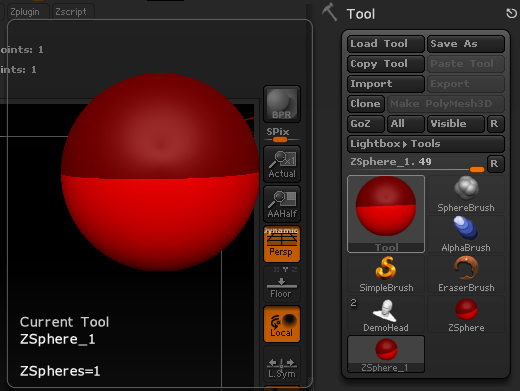This screenshot has width=520, height=391.
Task: Select the SphereBrush tool icon
Action: coord(466,194)
